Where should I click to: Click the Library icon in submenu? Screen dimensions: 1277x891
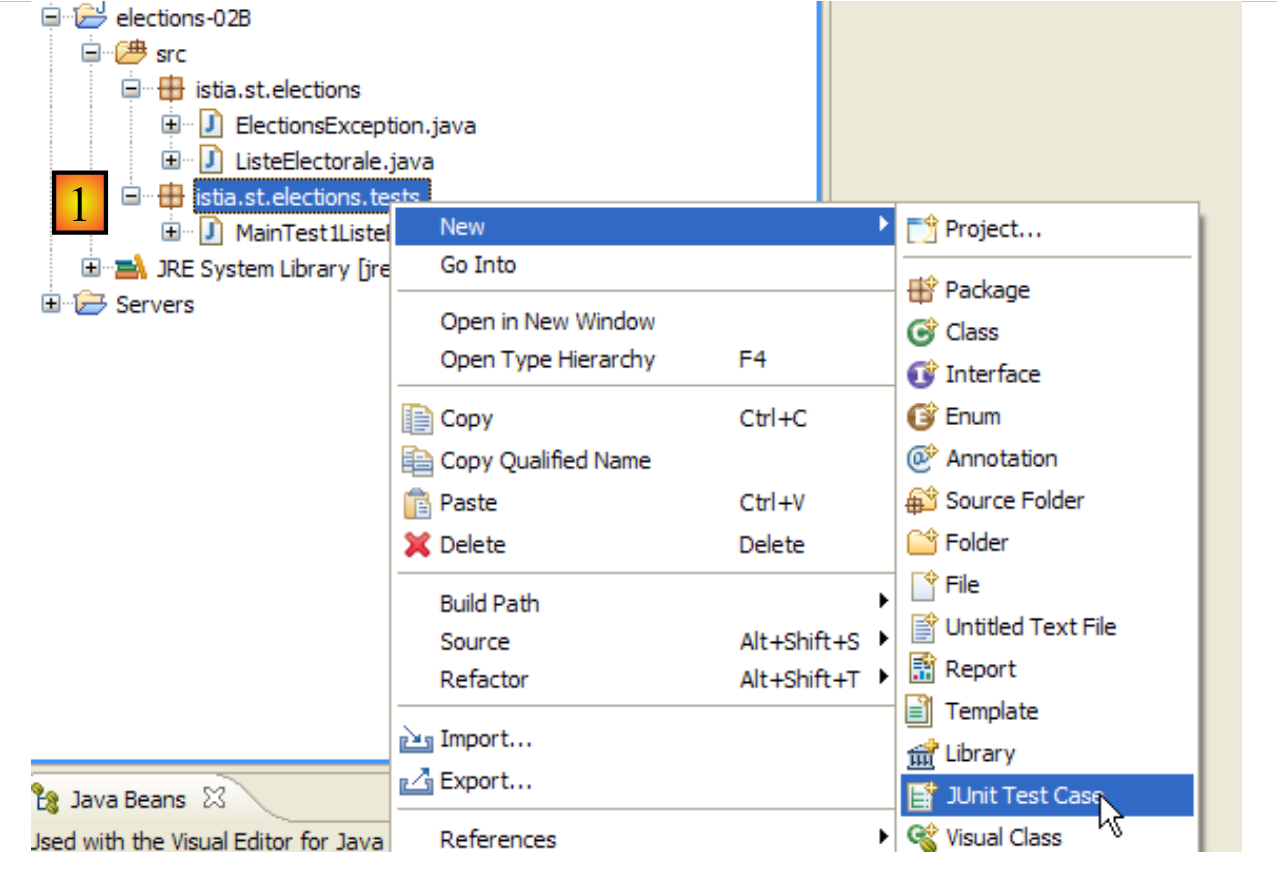920,755
